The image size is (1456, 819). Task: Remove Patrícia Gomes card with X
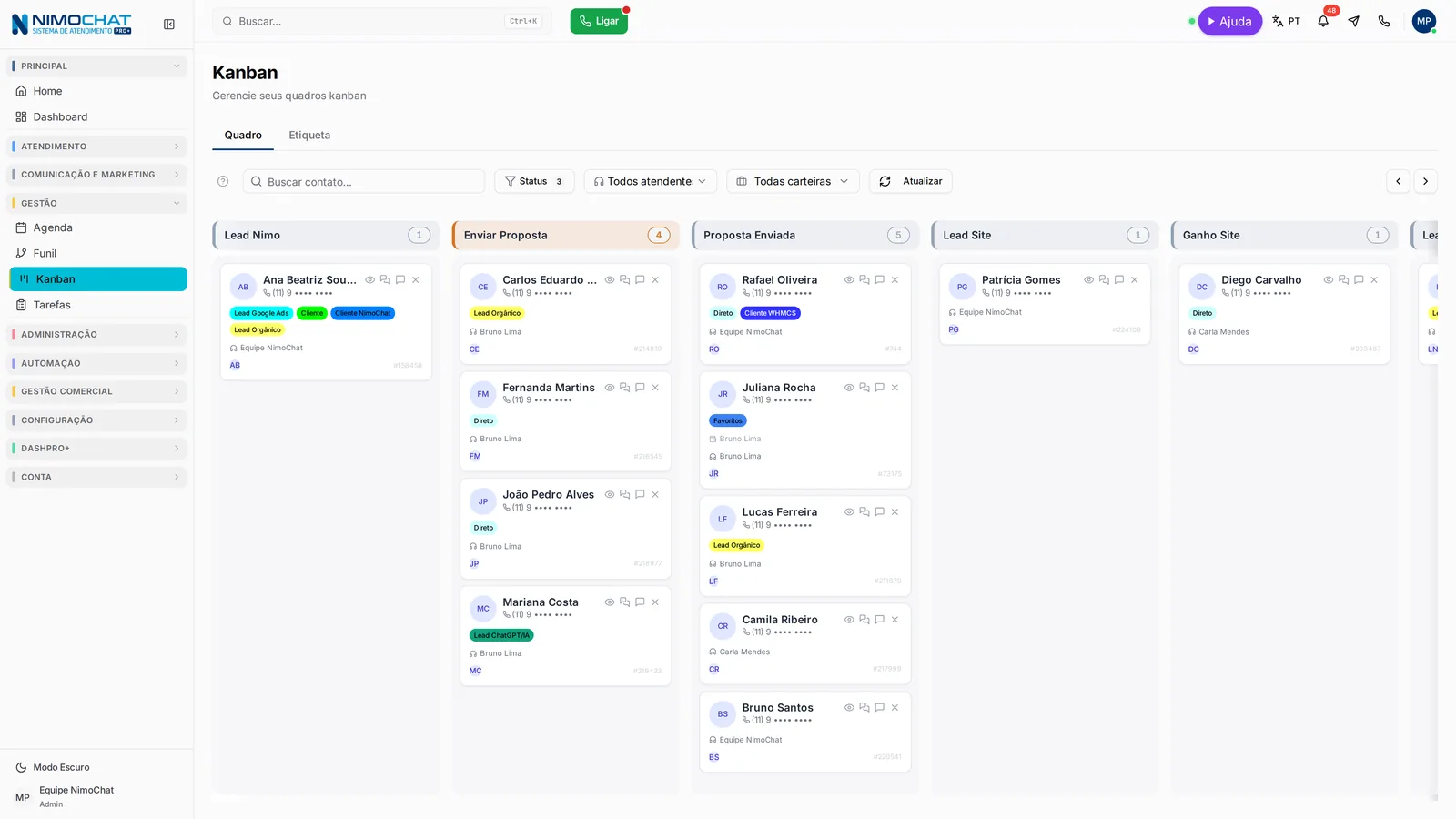pos(1135,280)
